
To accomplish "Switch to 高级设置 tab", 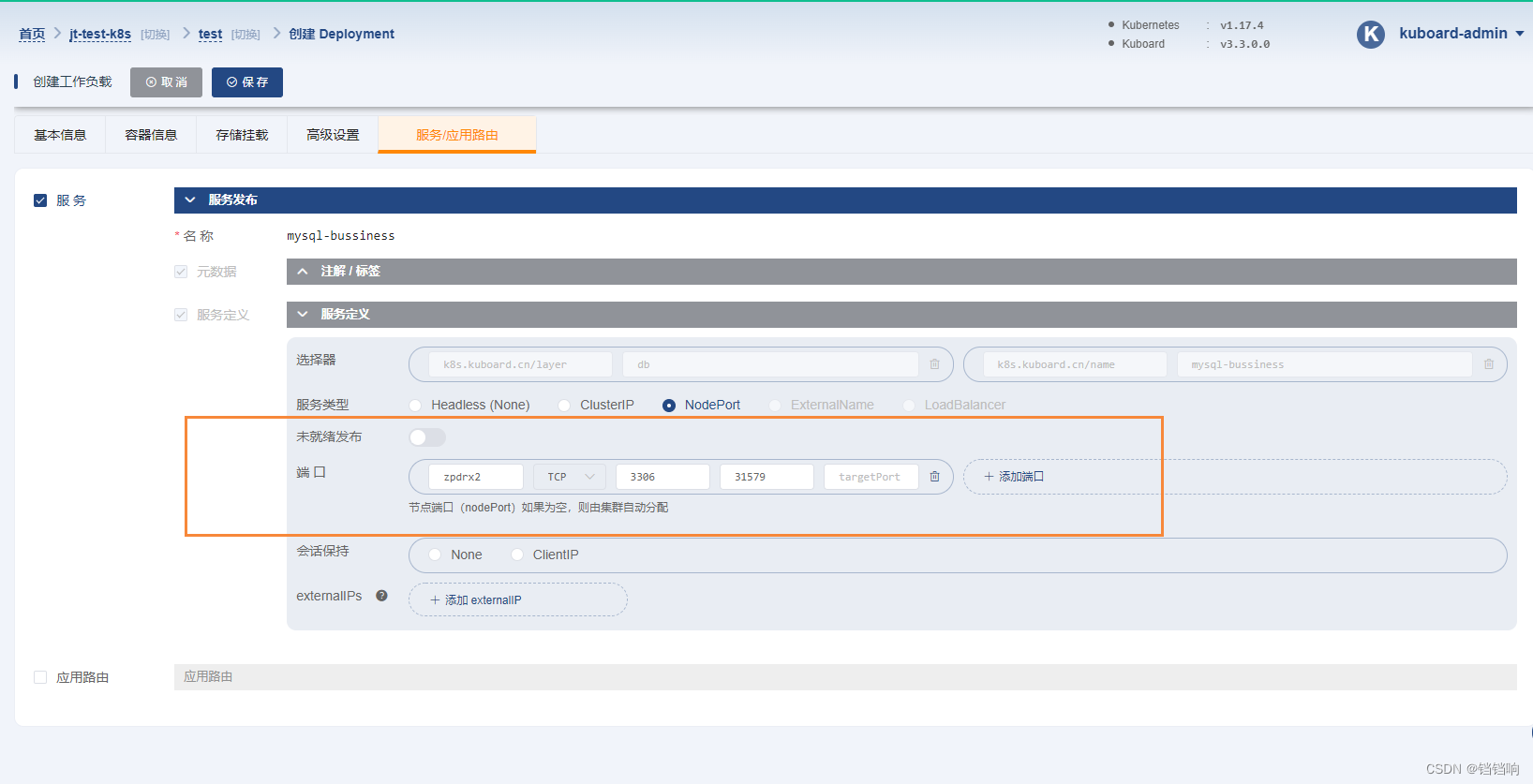I will tap(333, 135).
